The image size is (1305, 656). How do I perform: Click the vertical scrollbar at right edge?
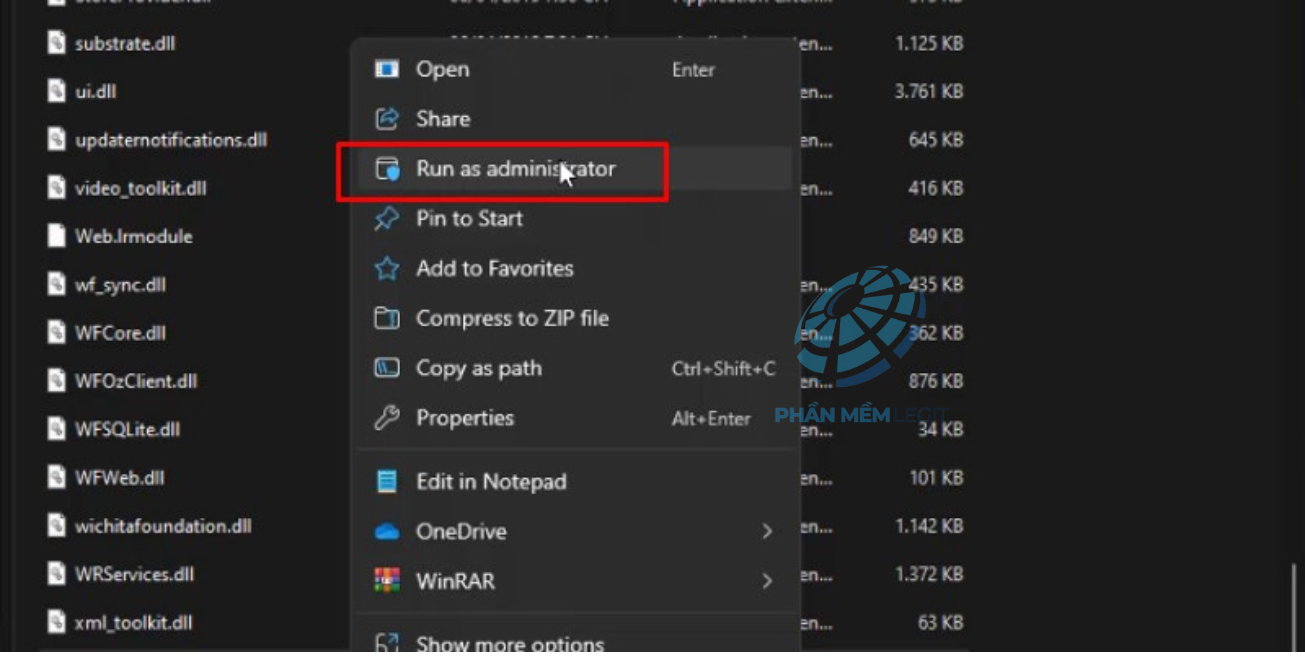tap(1295, 600)
